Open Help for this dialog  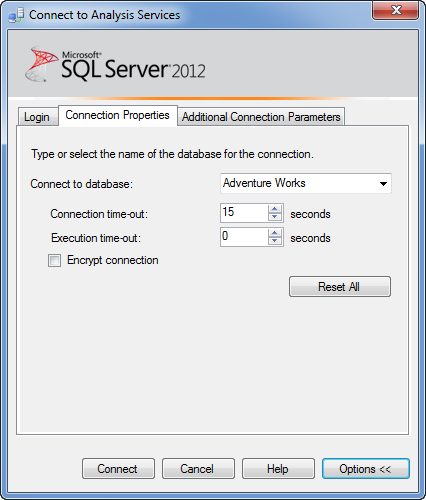[x=278, y=469]
